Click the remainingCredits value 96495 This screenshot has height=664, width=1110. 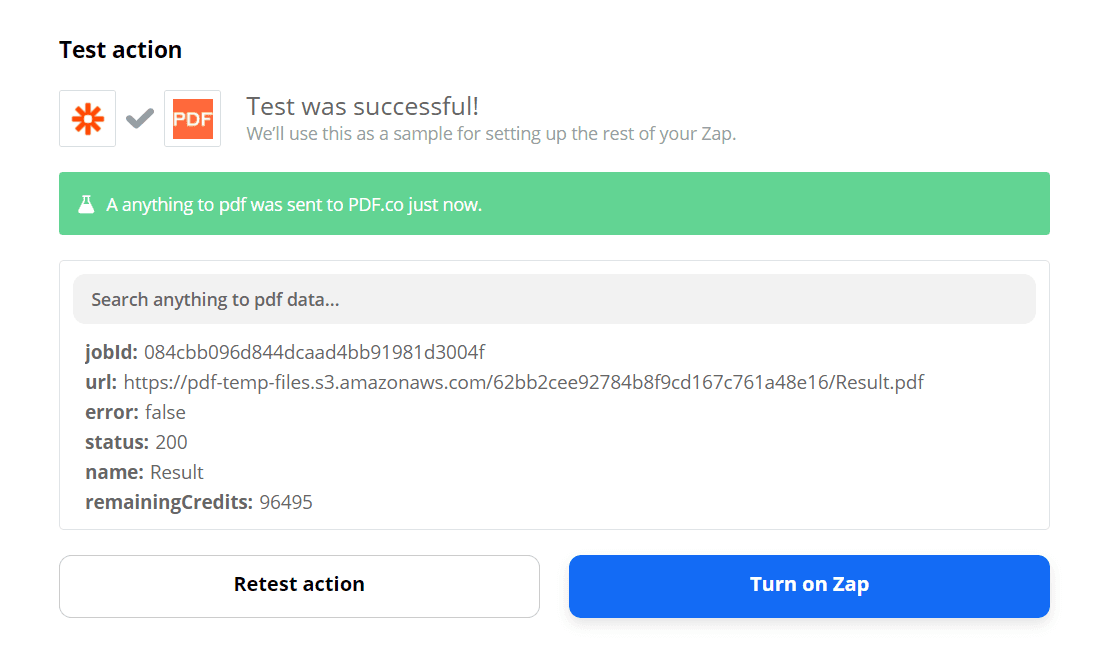click(x=286, y=502)
